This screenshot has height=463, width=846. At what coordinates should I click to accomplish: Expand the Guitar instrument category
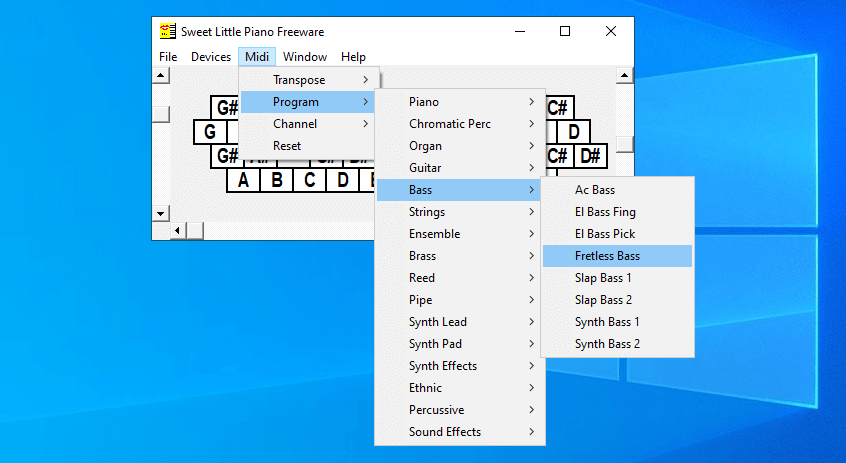[x=460, y=168]
